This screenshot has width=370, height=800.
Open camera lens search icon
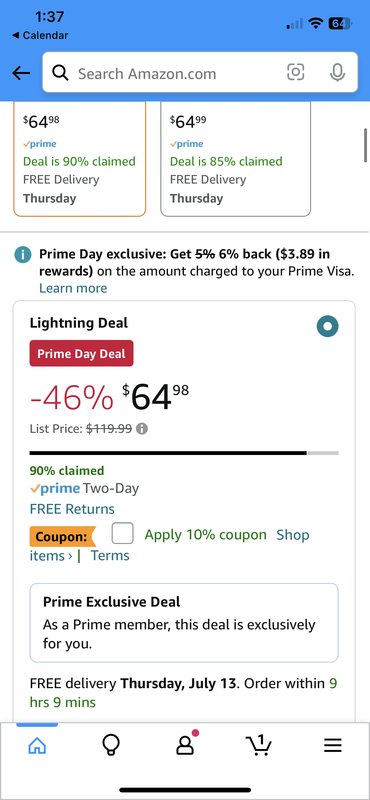tap(296, 72)
